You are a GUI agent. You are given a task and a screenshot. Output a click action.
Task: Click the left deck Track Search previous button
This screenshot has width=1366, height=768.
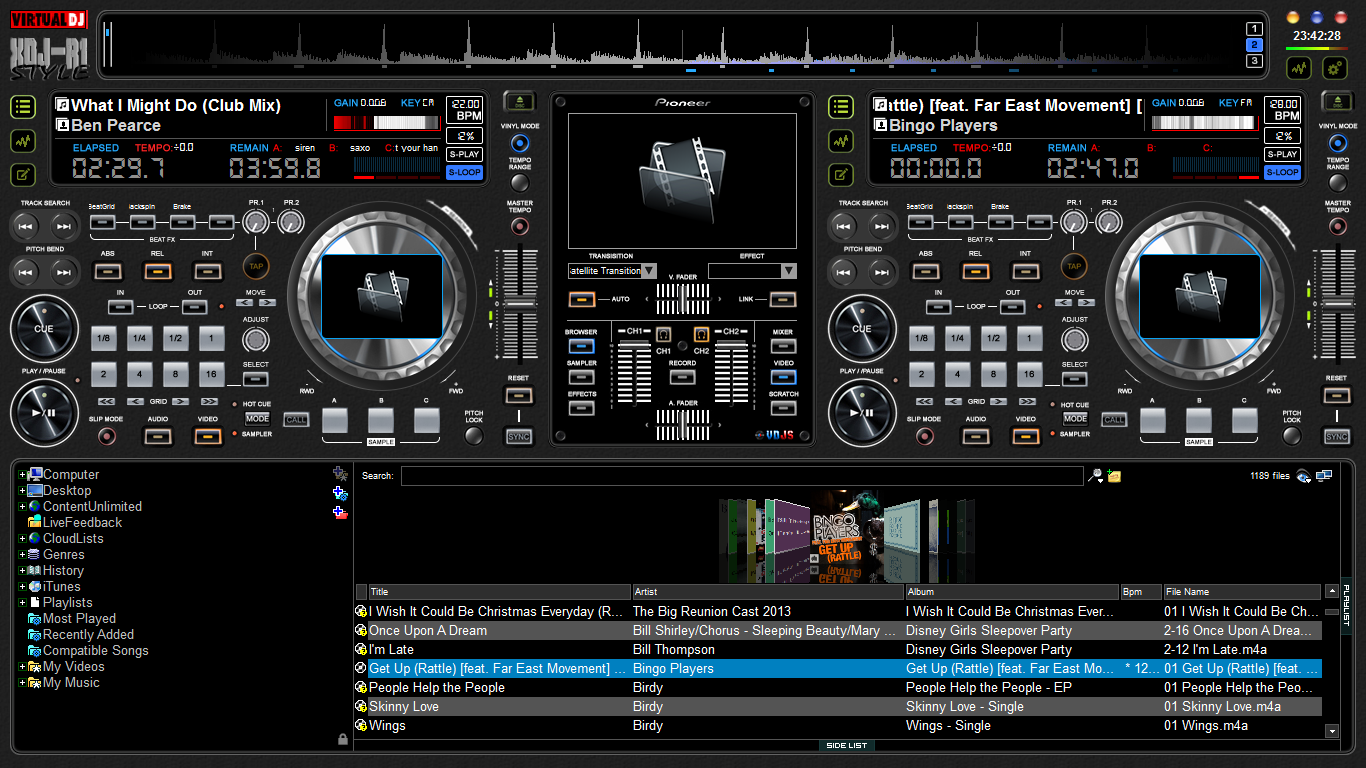[x=27, y=227]
